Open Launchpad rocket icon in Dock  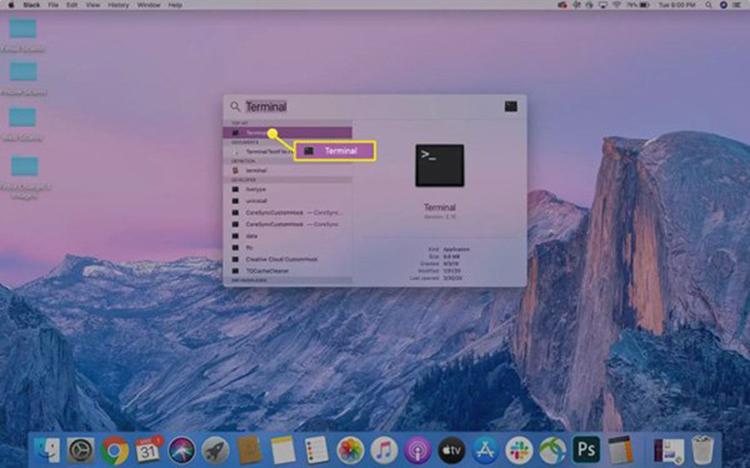click(x=215, y=450)
